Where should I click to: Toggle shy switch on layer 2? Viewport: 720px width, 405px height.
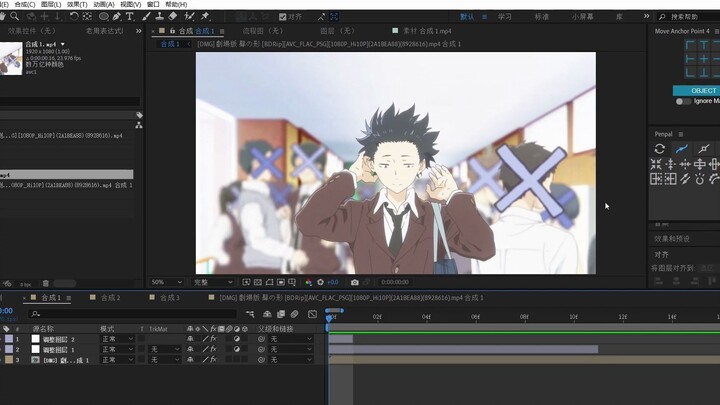point(190,349)
